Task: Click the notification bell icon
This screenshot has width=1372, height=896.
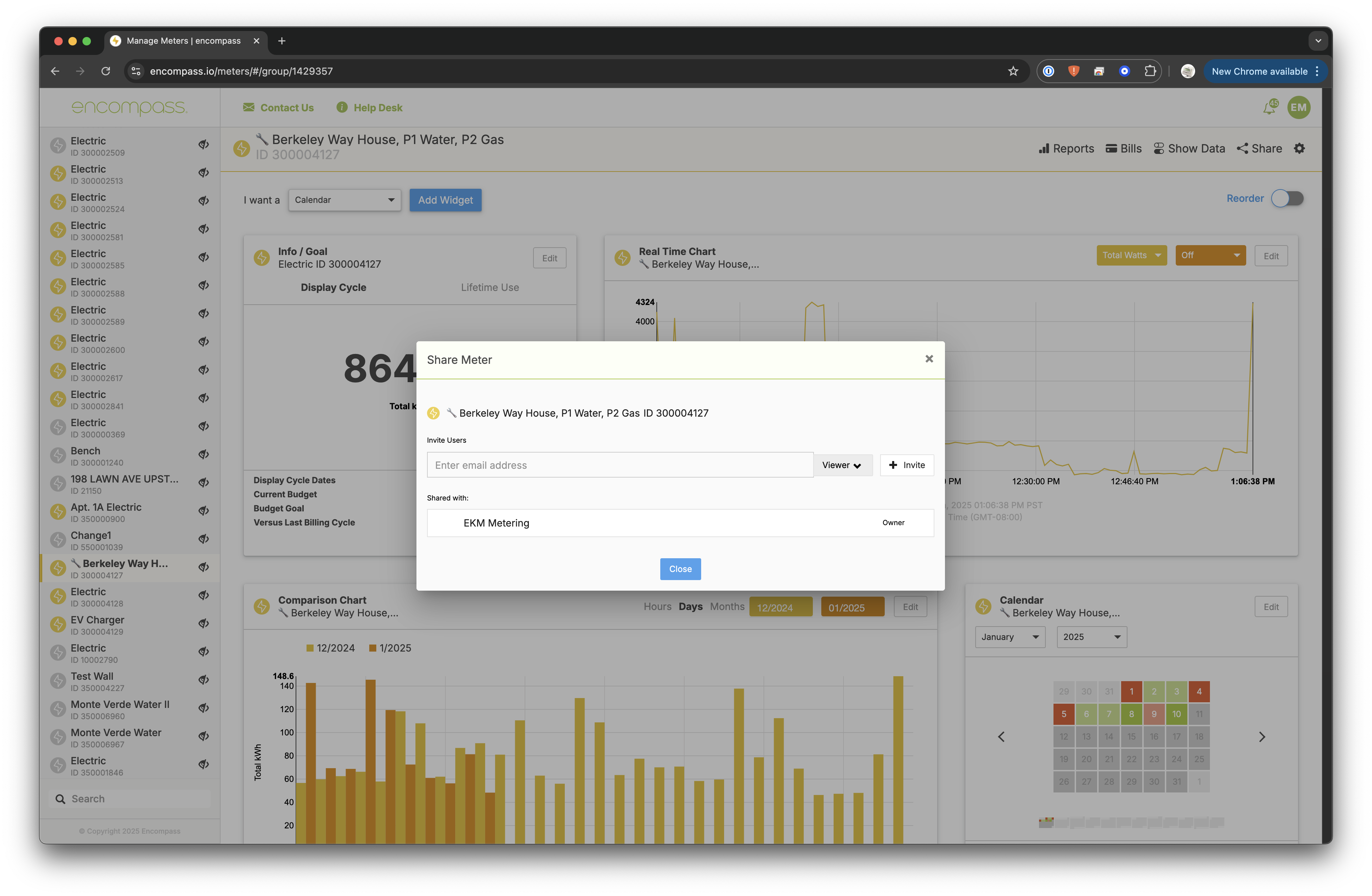Action: pyautogui.click(x=1269, y=108)
